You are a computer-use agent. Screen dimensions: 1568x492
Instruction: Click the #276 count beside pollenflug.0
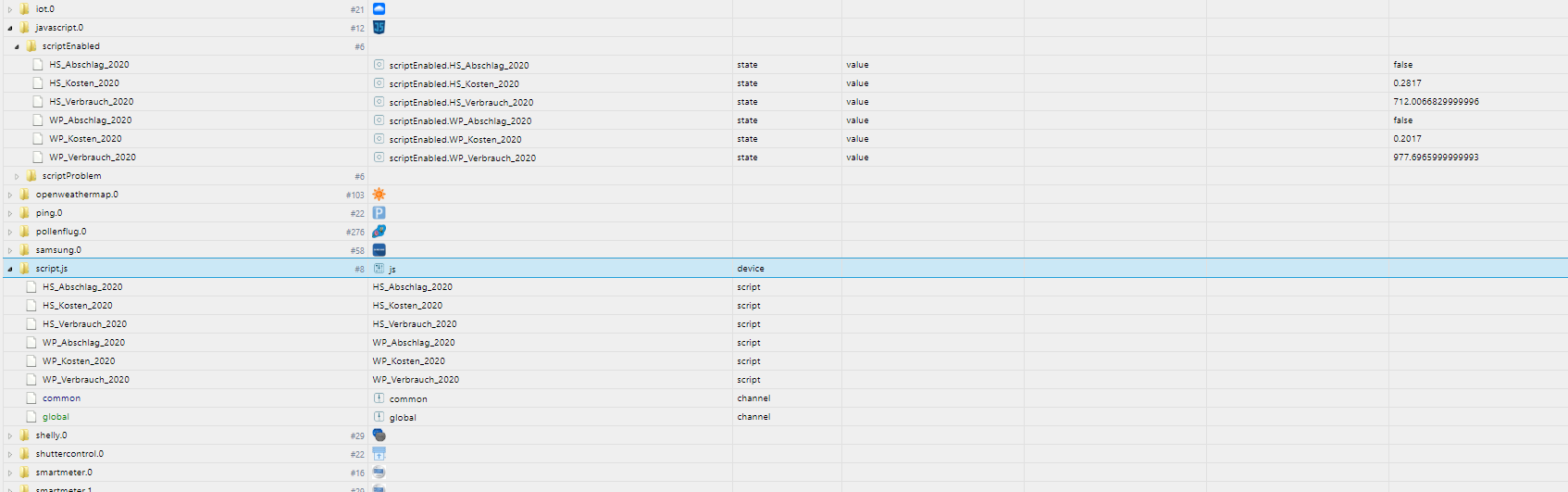(355, 232)
